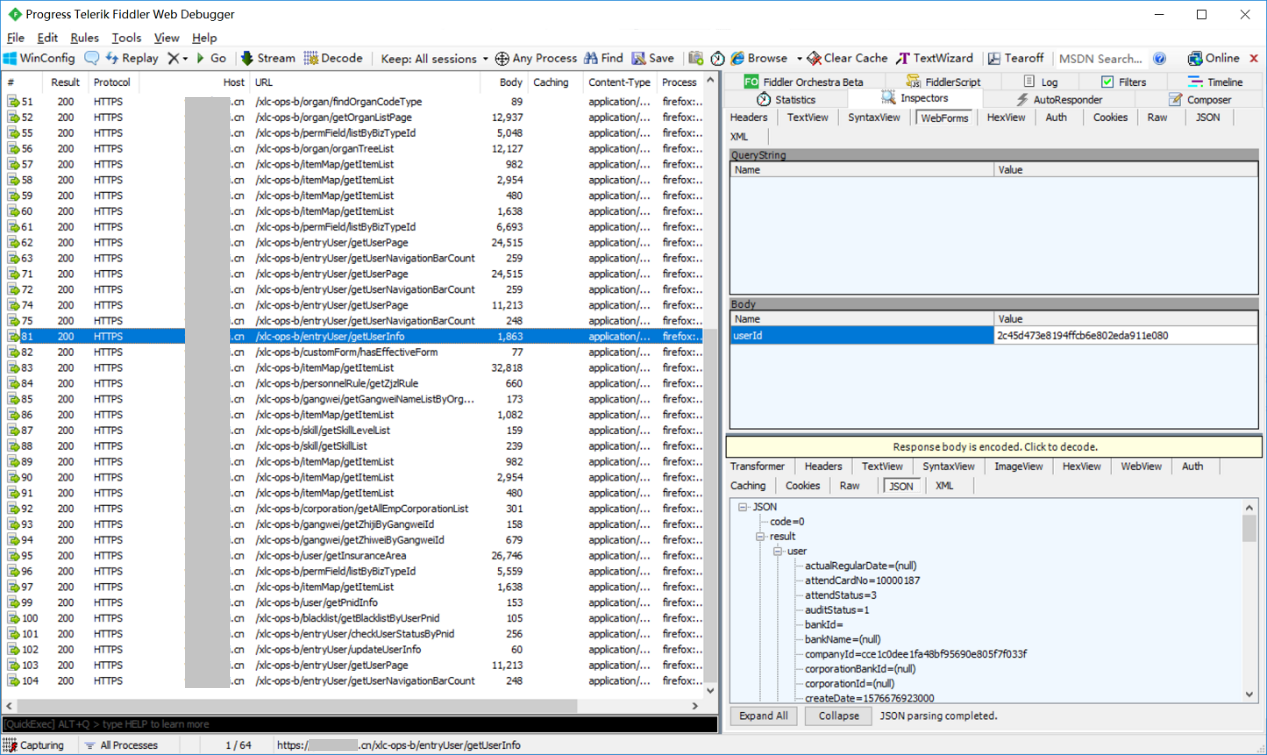Switch to the Fiddler Orchestra Beta tab

pyautogui.click(x=803, y=82)
